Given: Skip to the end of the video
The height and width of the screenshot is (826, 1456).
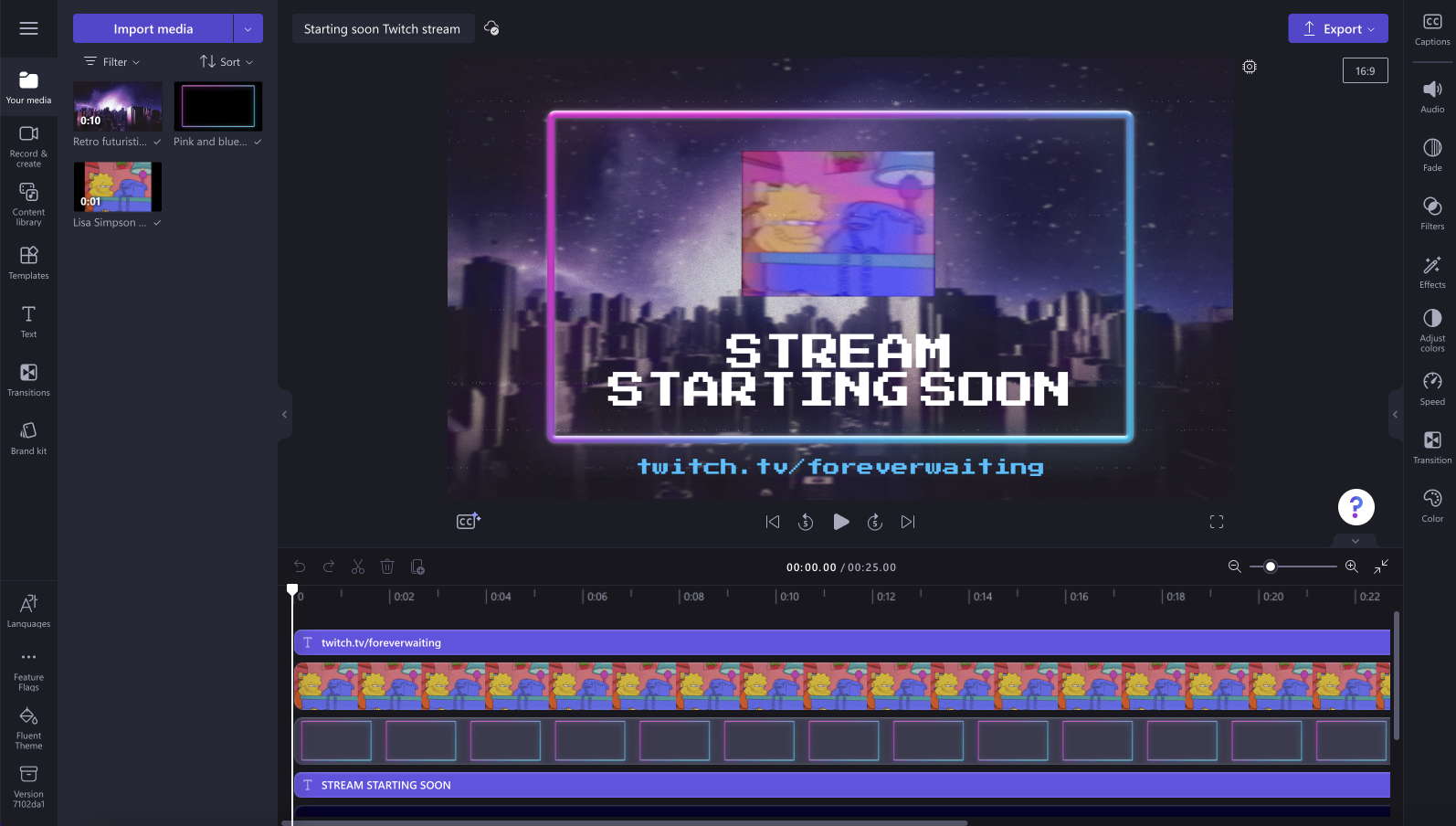Looking at the screenshot, I should click(x=908, y=522).
